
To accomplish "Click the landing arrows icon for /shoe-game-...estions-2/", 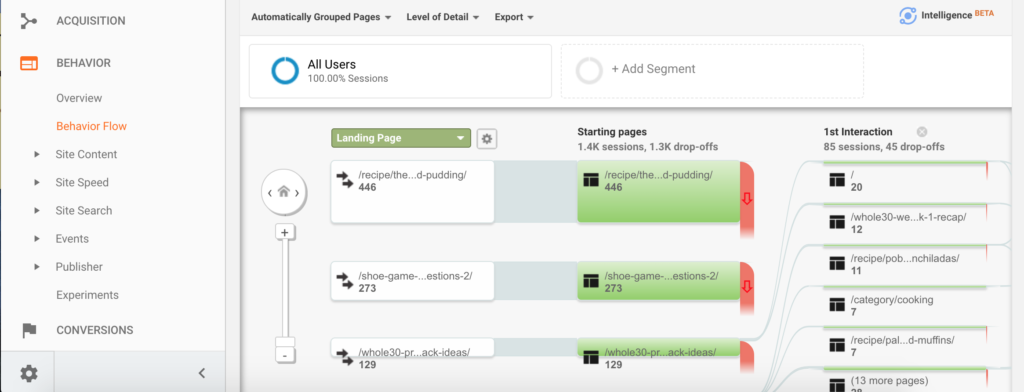I will point(344,281).
